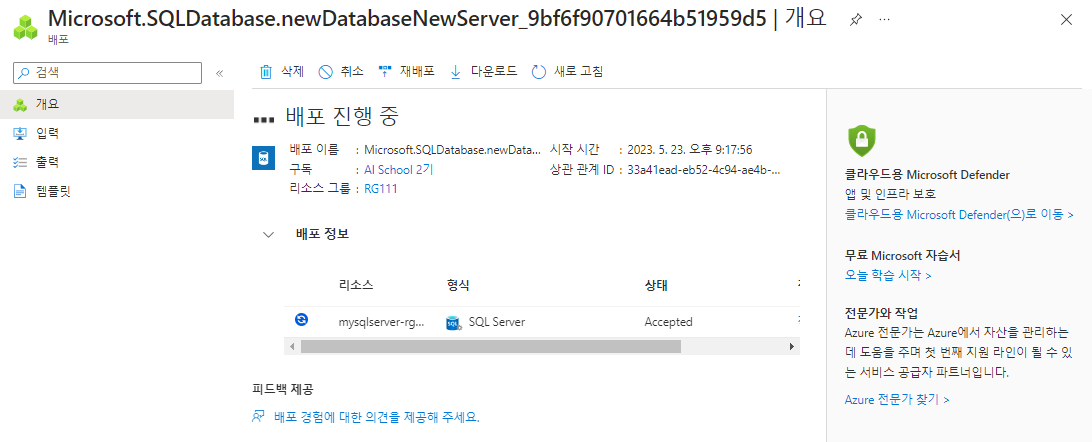Click the 리소스 column header

point(357,285)
